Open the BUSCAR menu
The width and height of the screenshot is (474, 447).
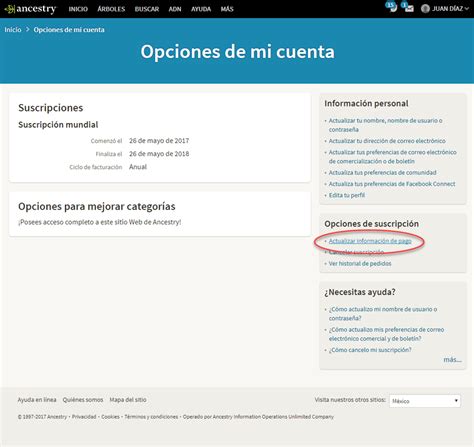(147, 9)
